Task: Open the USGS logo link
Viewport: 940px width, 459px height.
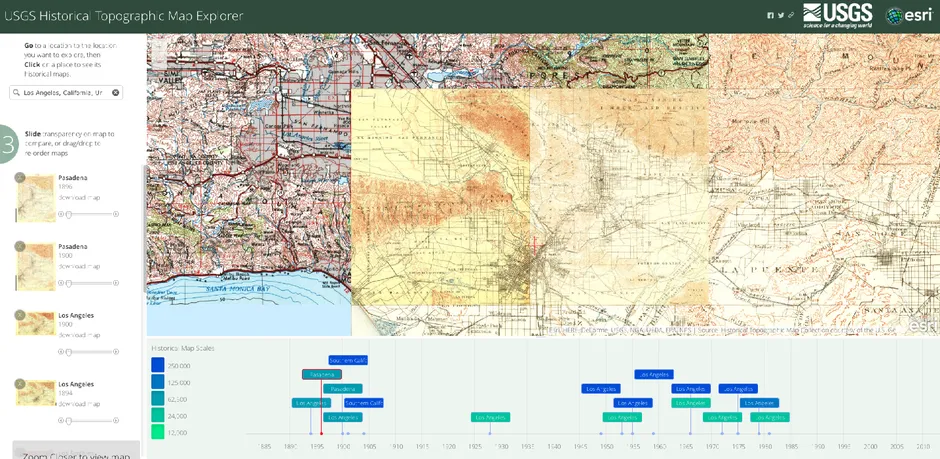Action: [837, 14]
